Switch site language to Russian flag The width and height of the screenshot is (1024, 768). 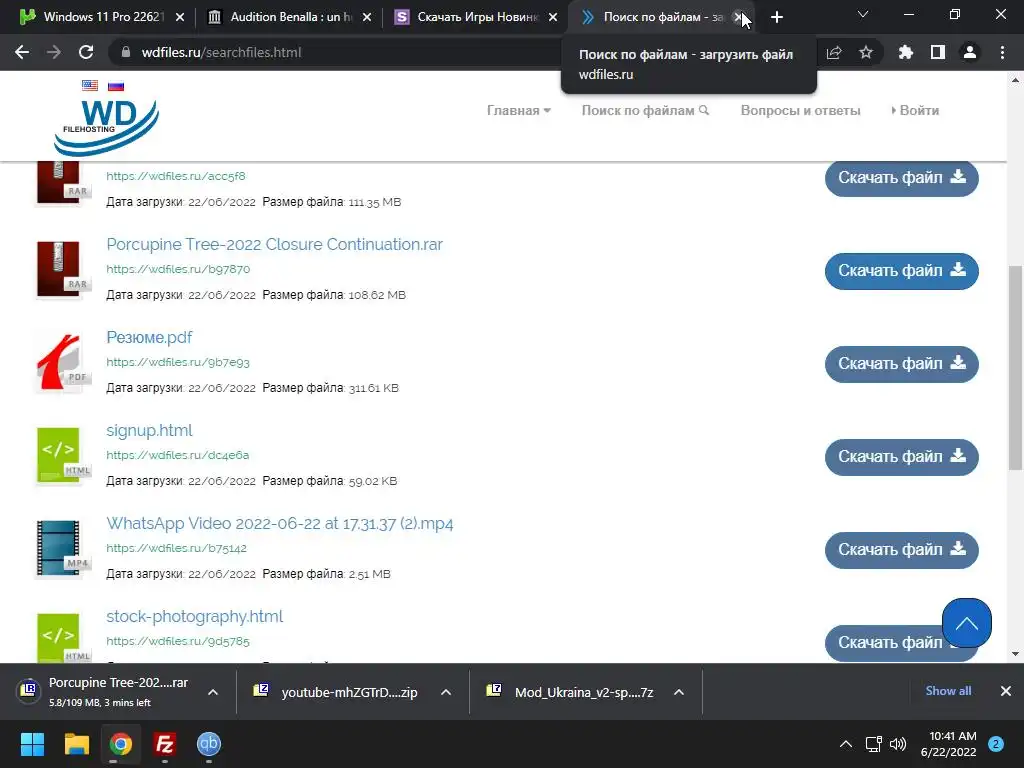pyautogui.click(x=116, y=86)
